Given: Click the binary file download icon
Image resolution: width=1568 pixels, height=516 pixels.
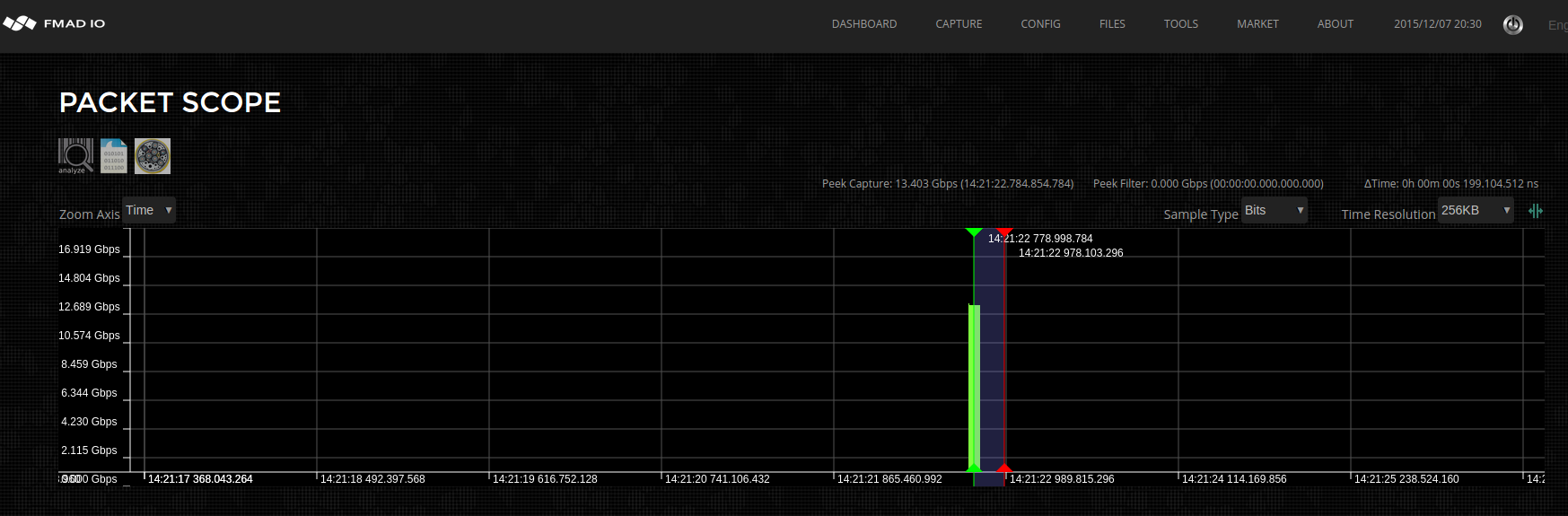Looking at the screenshot, I should pyautogui.click(x=114, y=155).
